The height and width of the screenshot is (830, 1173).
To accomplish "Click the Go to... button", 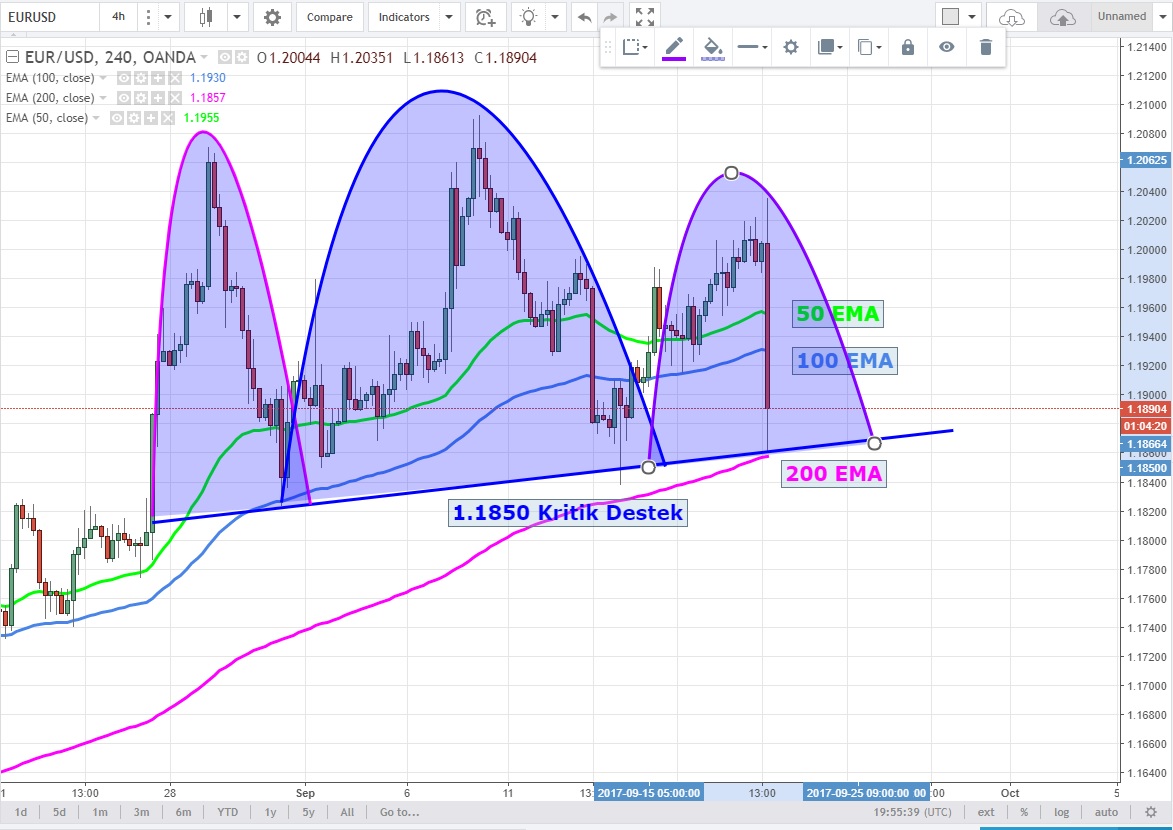I will (x=399, y=812).
